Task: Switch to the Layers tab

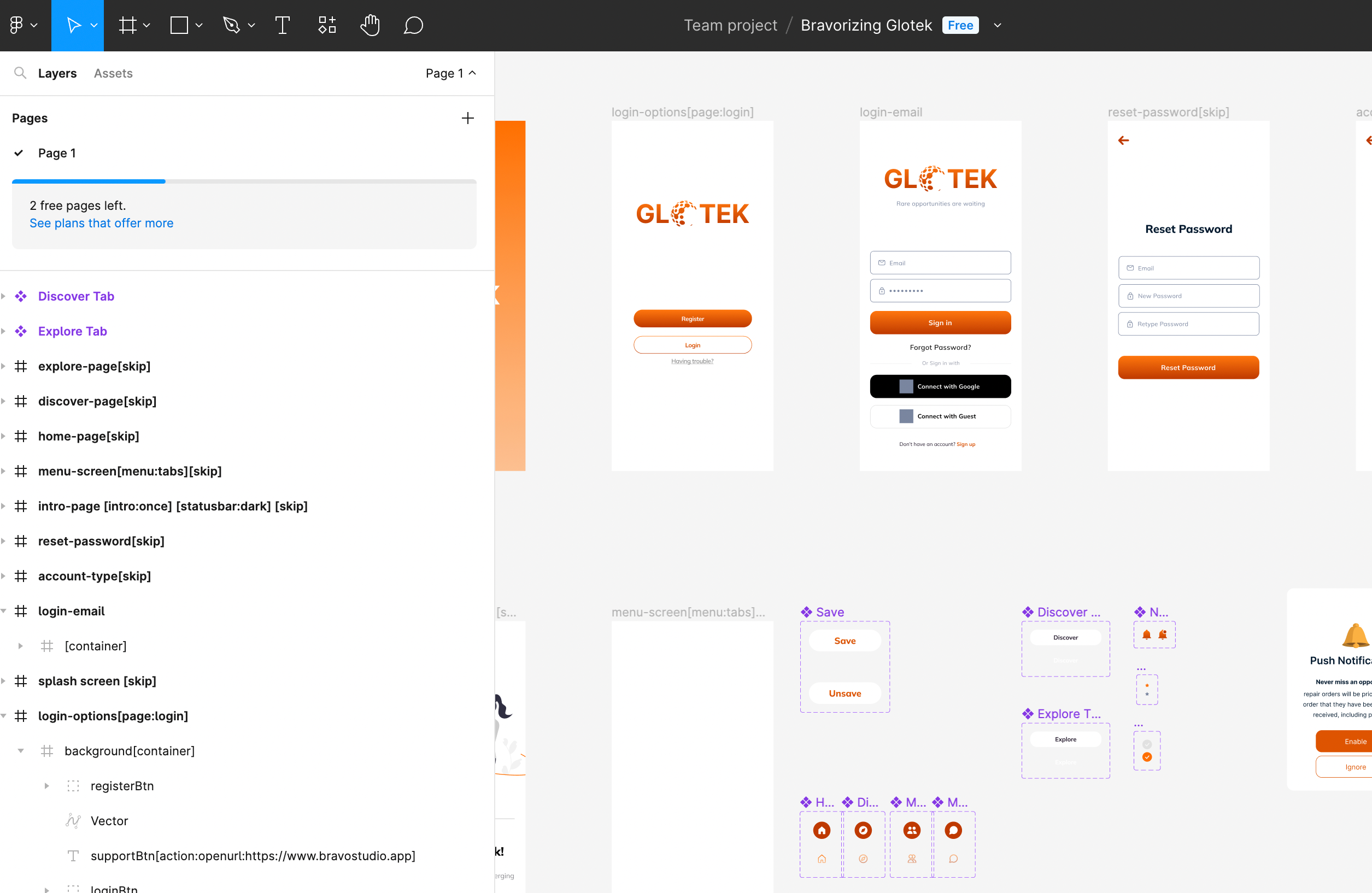Action: [x=57, y=73]
